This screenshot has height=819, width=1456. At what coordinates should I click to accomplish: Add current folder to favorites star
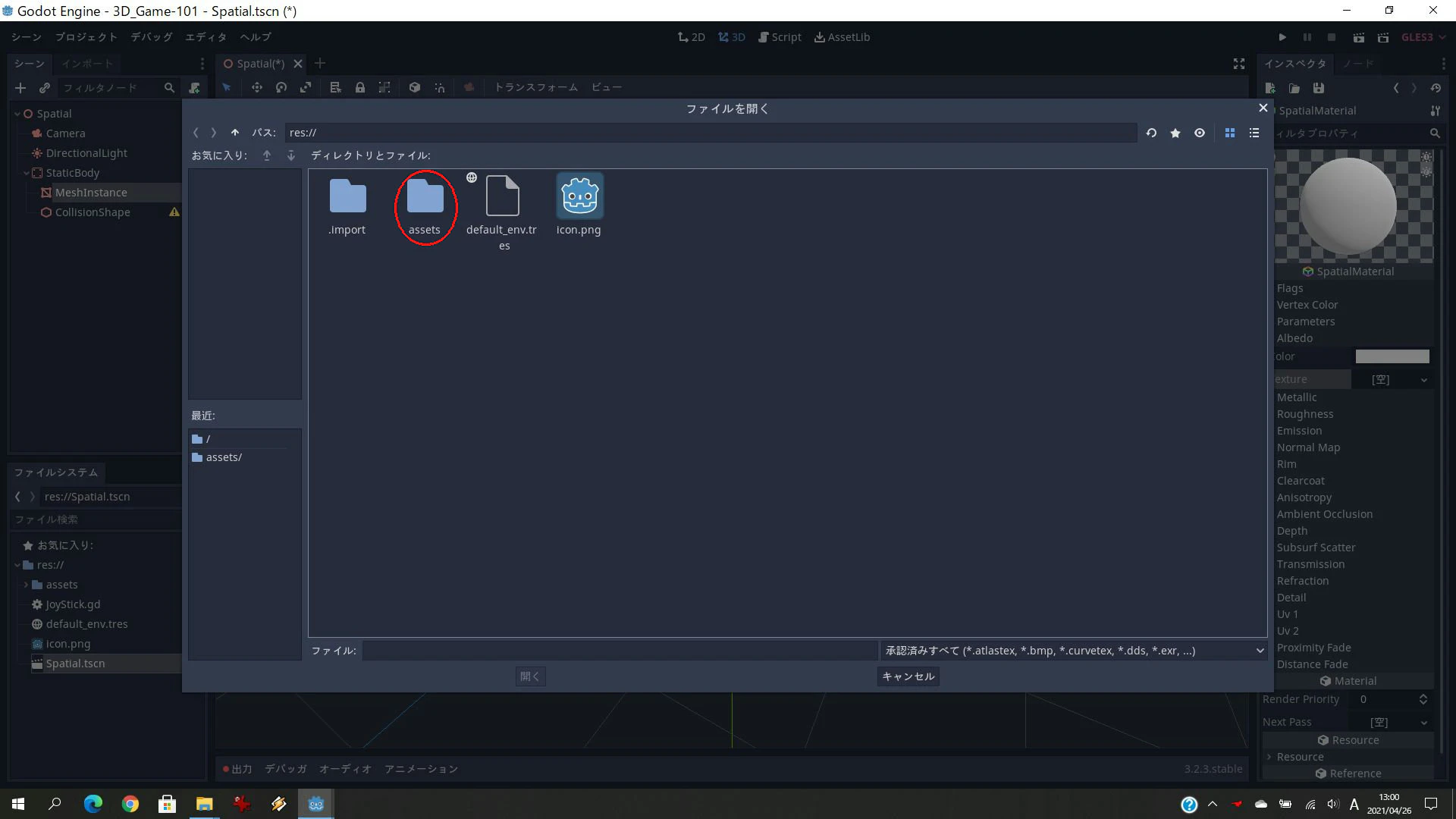click(1175, 133)
